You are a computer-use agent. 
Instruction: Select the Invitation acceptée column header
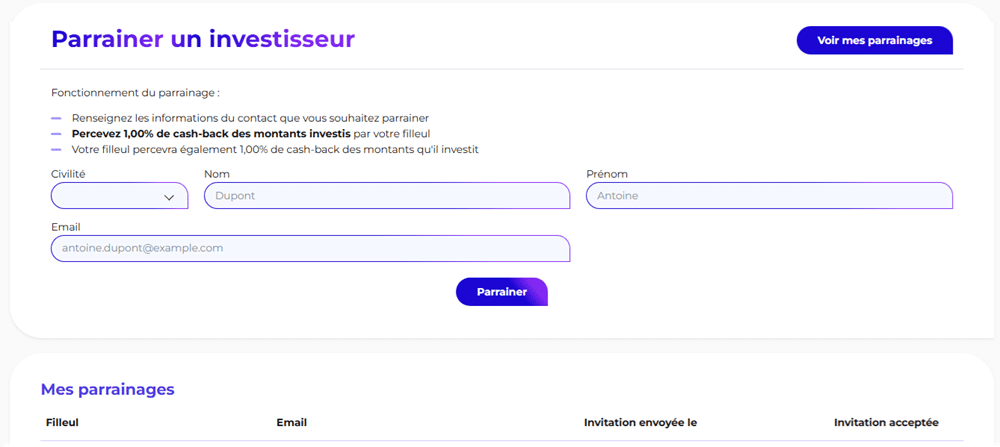pyautogui.click(x=886, y=423)
